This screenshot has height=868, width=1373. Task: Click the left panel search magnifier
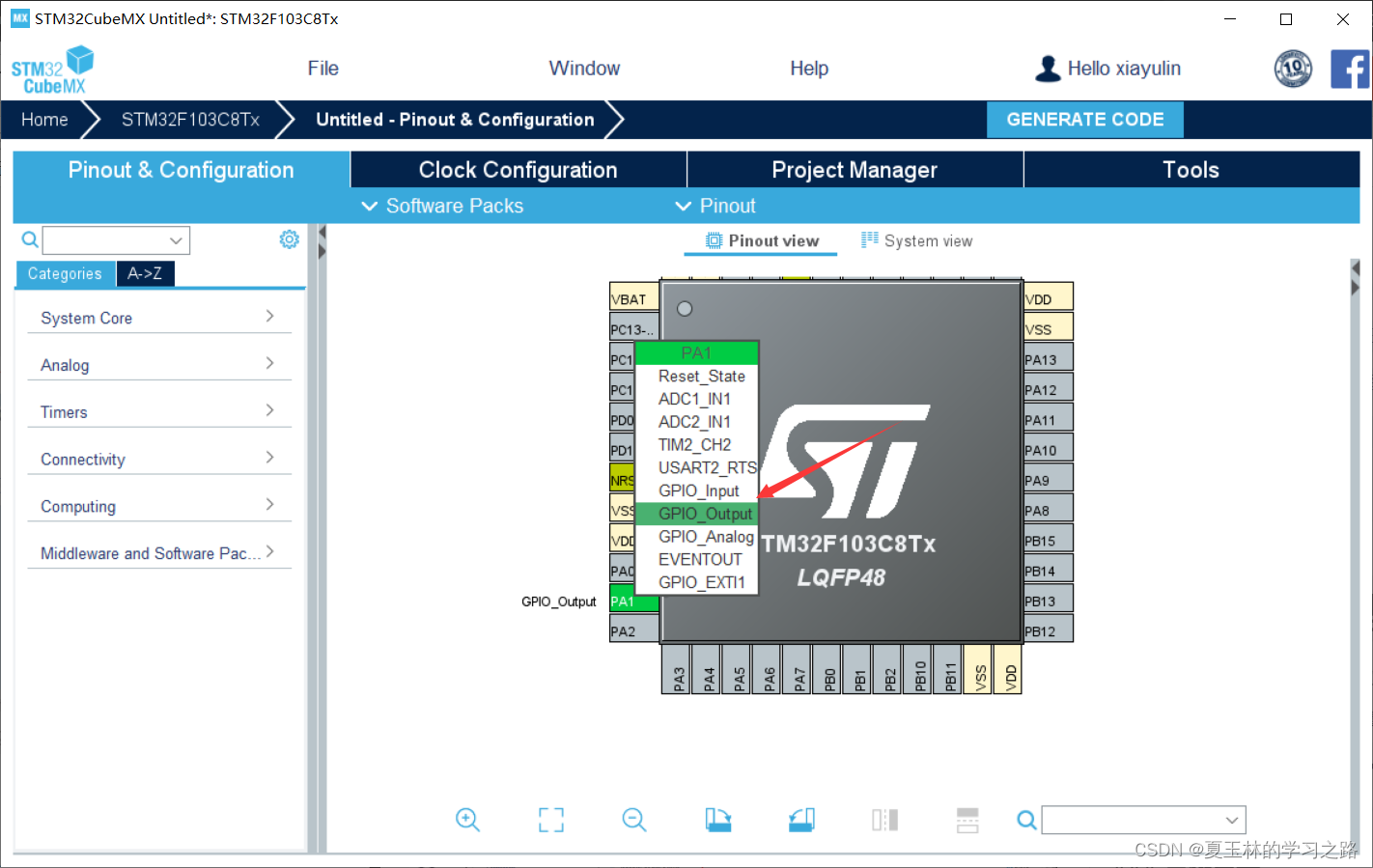coord(30,239)
